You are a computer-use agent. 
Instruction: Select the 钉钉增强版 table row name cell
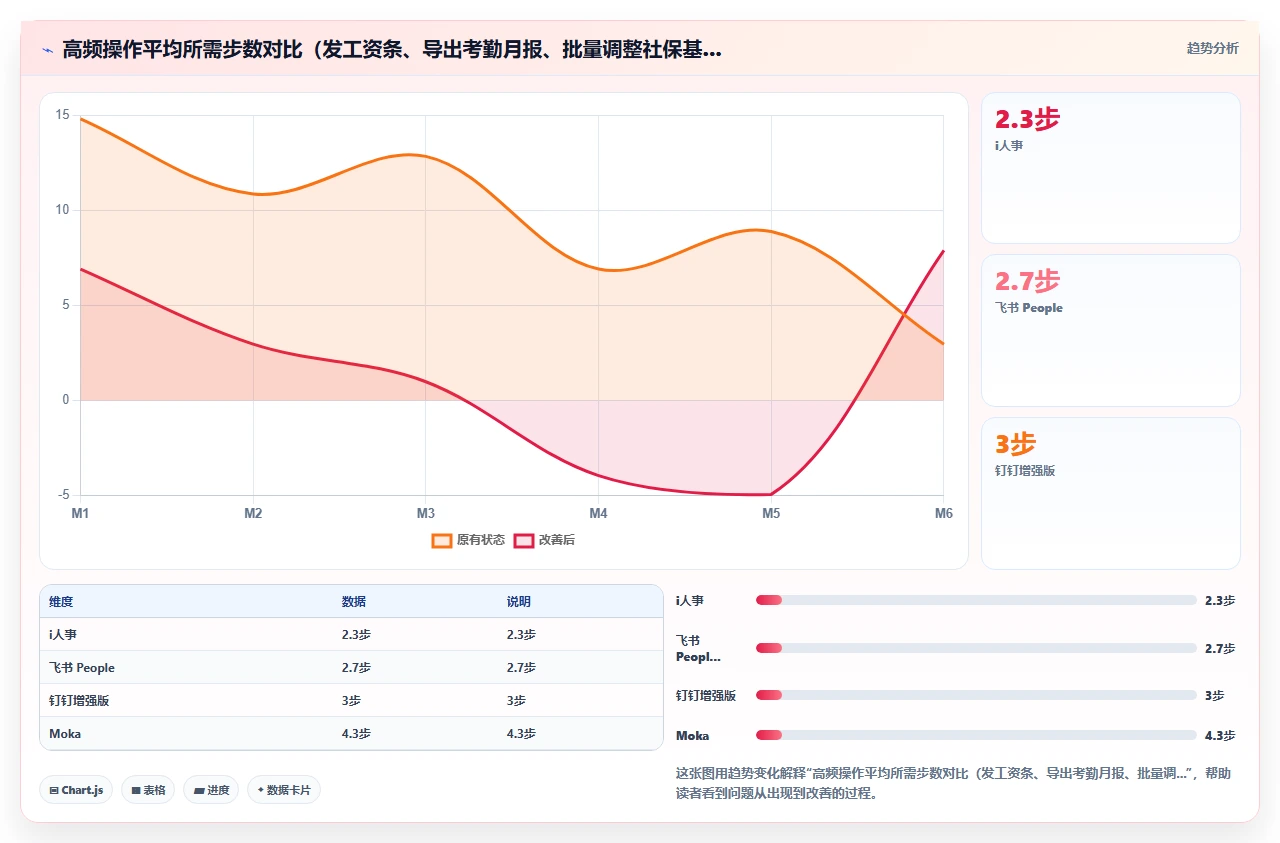point(186,701)
